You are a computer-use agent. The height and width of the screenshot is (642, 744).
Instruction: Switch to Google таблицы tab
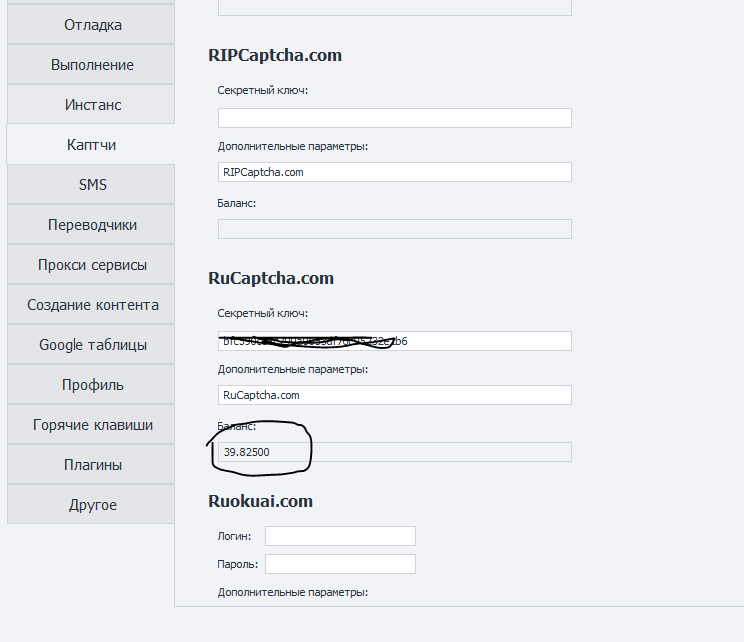tap(91, 344)
